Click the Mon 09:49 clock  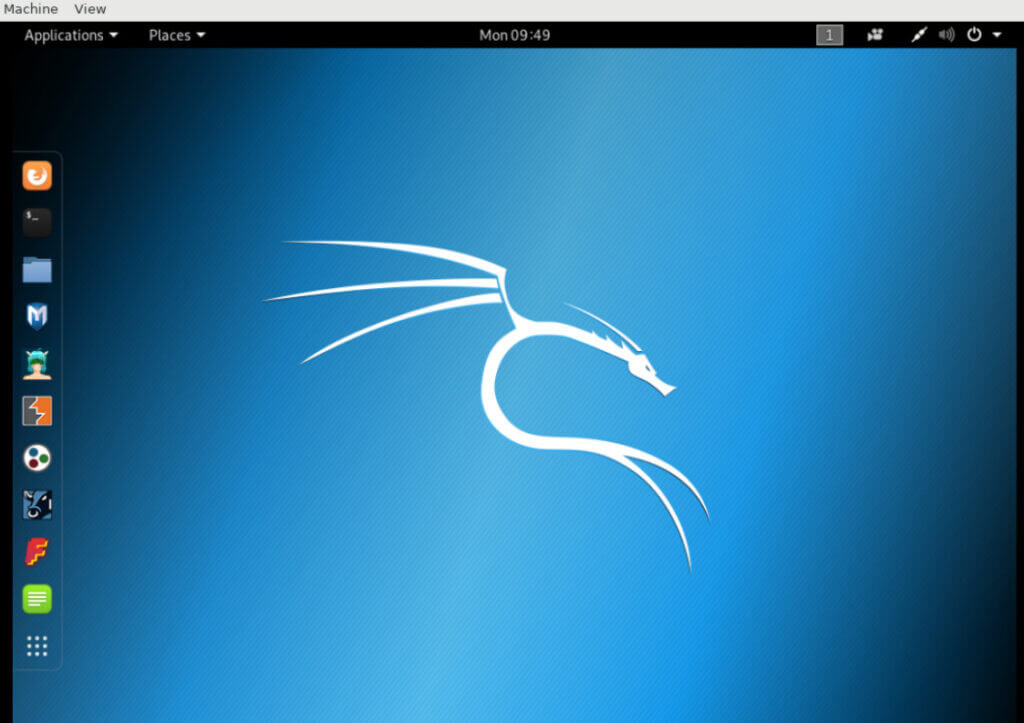point(515,35)
